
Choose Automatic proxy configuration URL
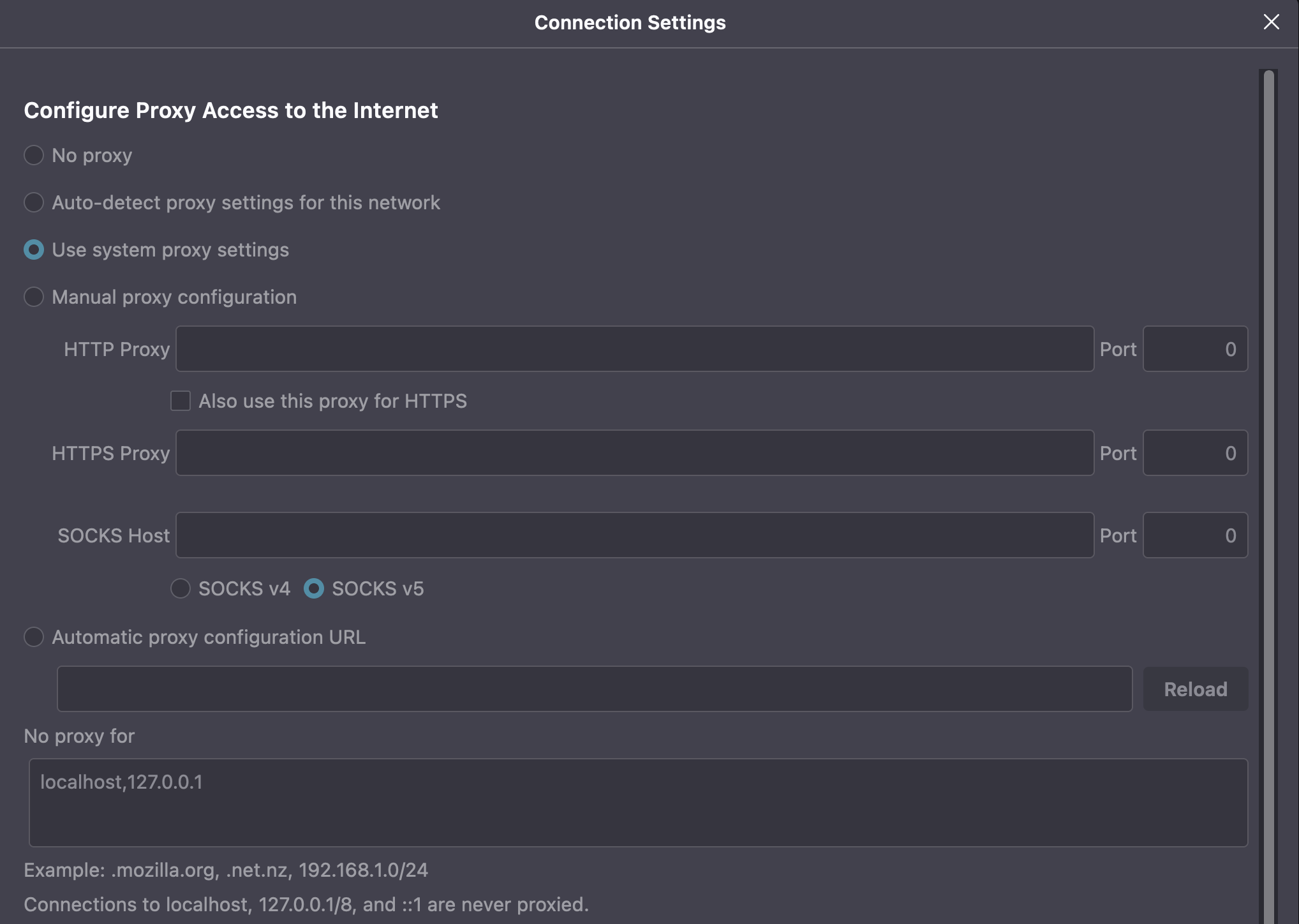34,637
